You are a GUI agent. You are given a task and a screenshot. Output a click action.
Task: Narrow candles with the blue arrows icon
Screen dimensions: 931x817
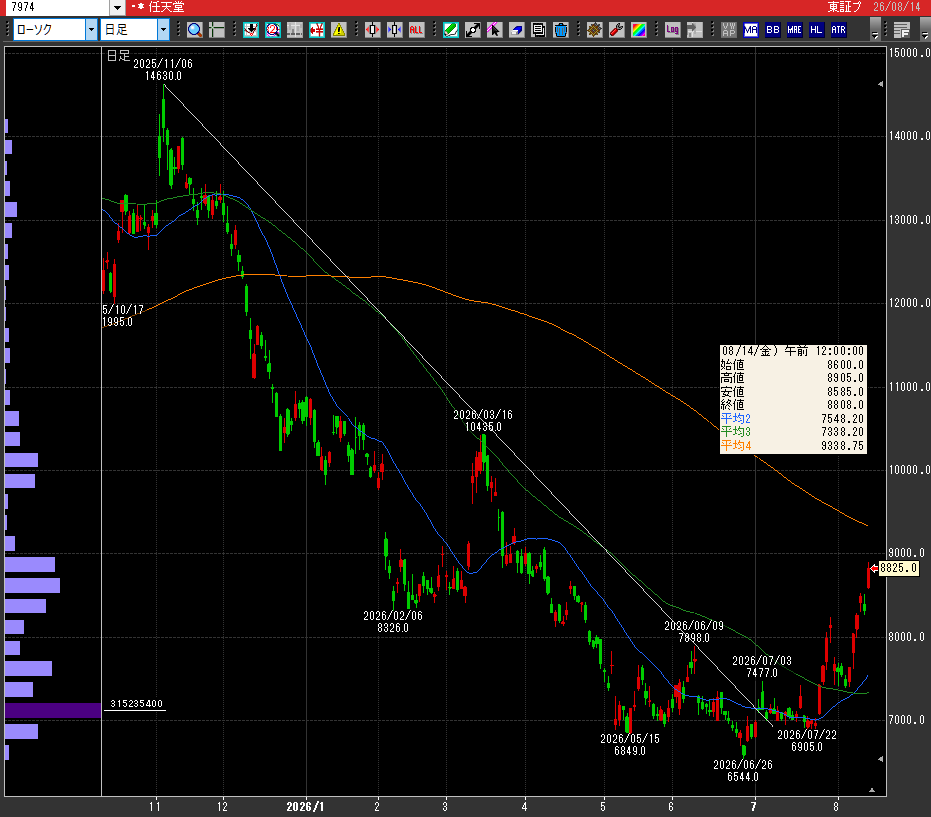(x=394, y=30)
